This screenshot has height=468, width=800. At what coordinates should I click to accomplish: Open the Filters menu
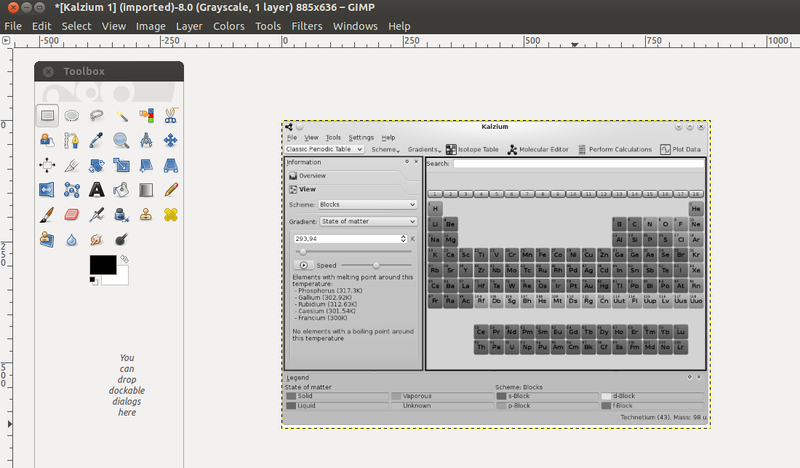pos(307,26)
